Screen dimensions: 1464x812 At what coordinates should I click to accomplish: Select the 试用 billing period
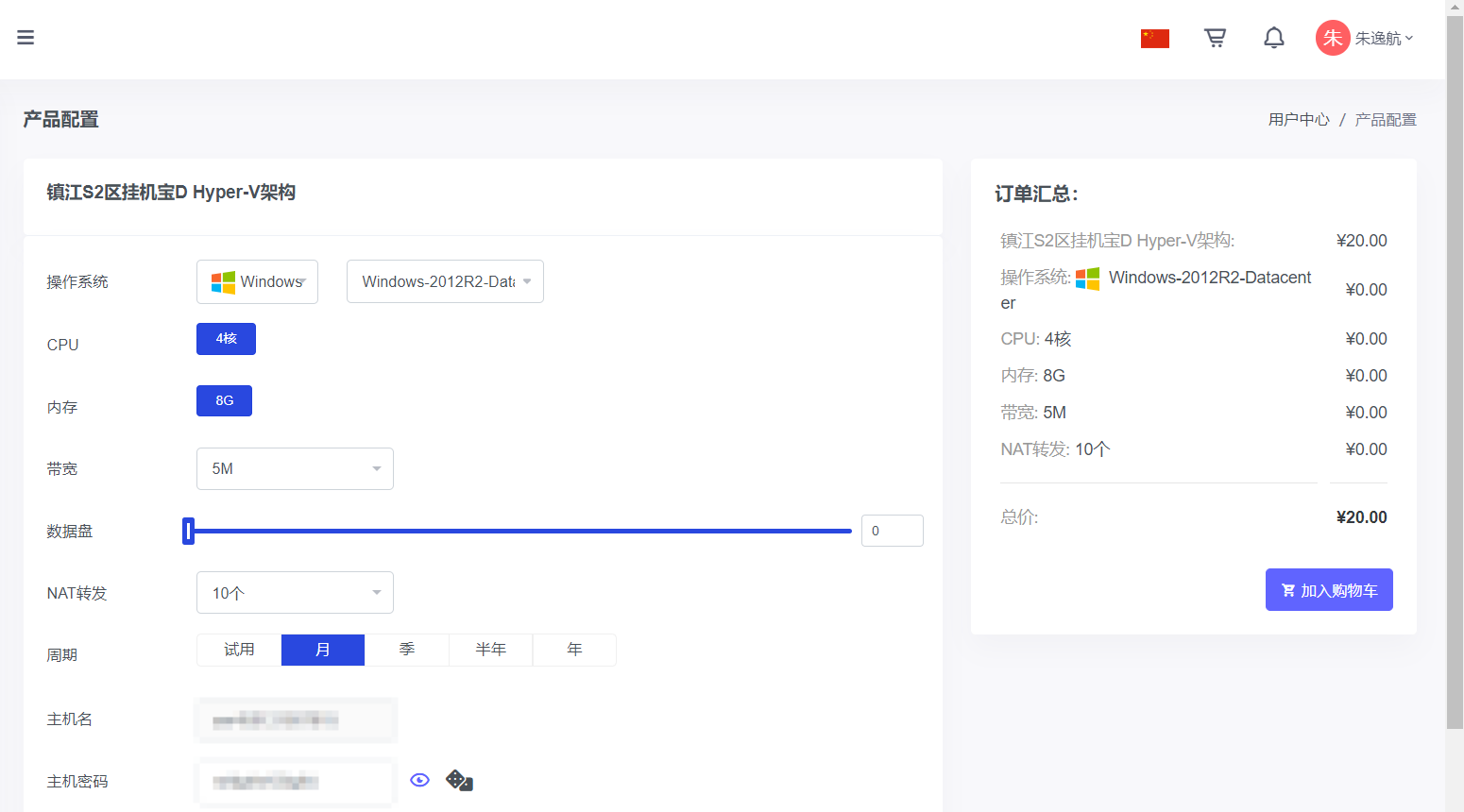(x=239, y=650)
